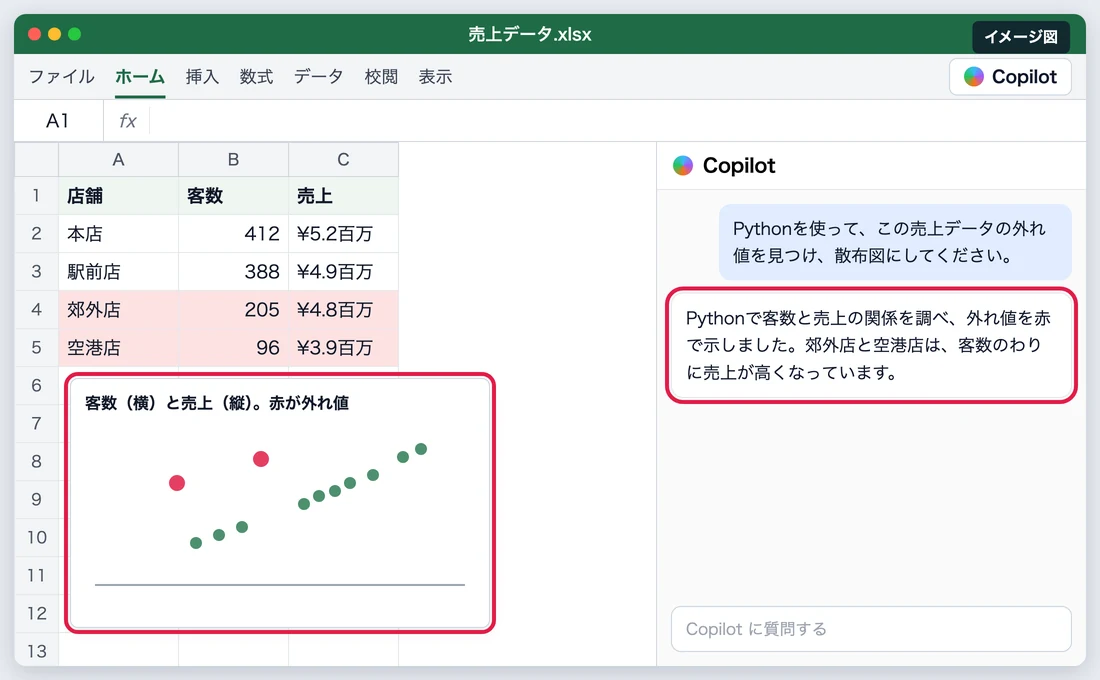Click the Copilot response message
Image resolution: width=1100 pixels, height=680 pixels.
point(871,345)
